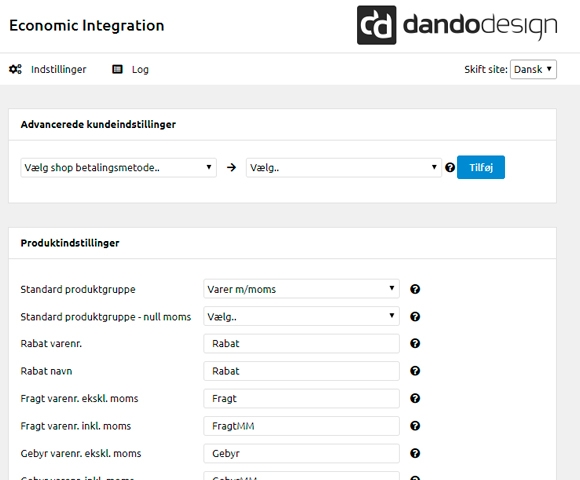This screenshot has height=480, width=580.
Task: Open the Skift site Dansk dropdown
Action: [x=533, y=69]
